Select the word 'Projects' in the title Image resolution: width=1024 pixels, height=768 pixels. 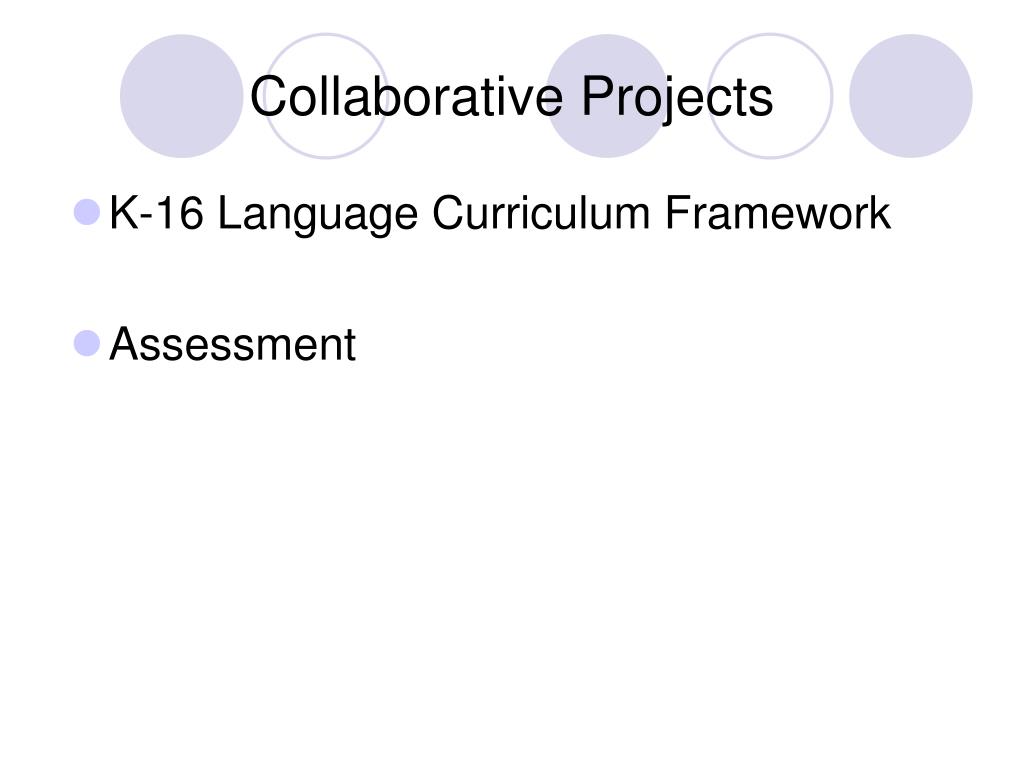677,99
